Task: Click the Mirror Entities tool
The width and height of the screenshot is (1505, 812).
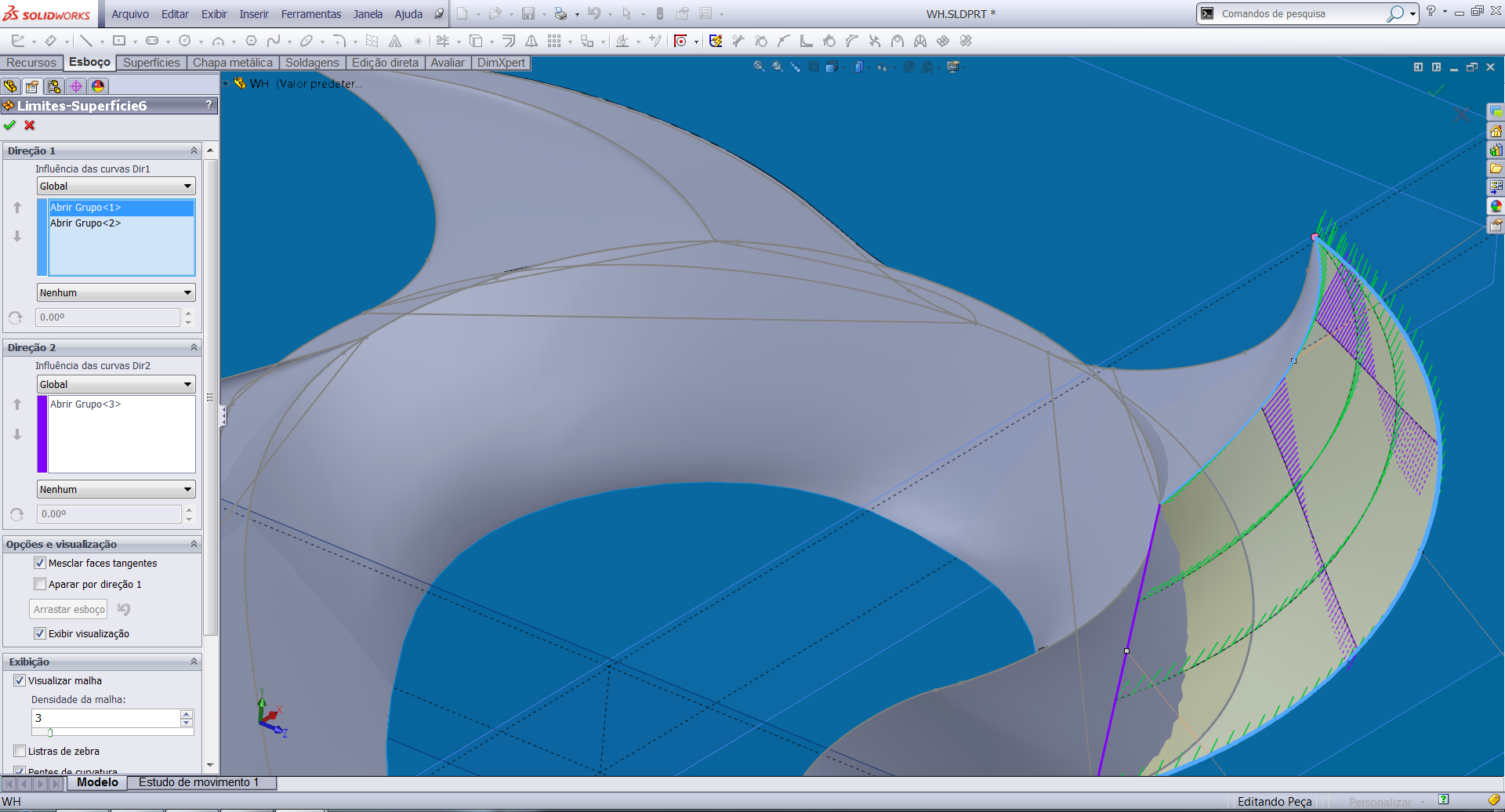Action: click(x=531, y=41)
